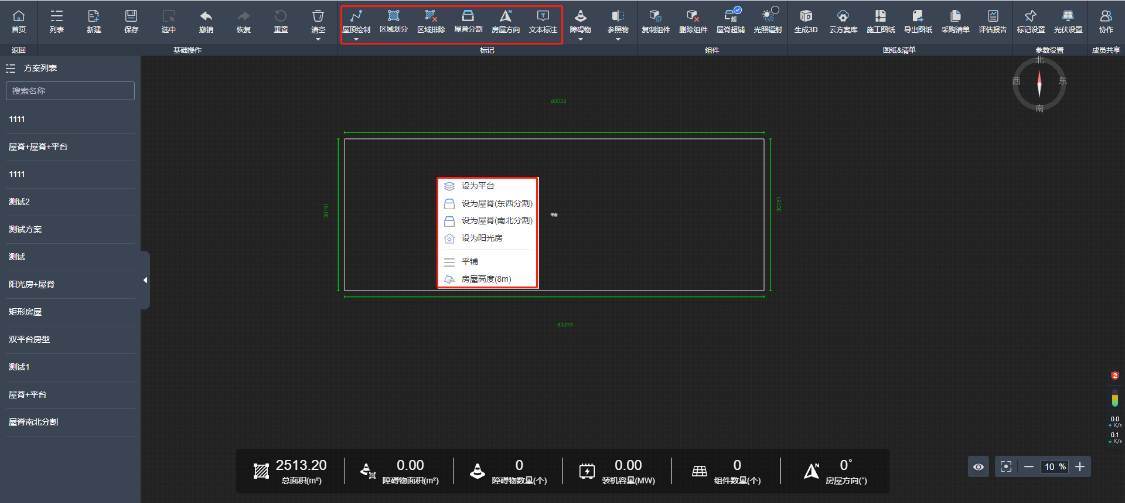Zoom out with the minus button
Image resolution: width=1125 pixels, height=503 pixels.
pos(1029,466)
